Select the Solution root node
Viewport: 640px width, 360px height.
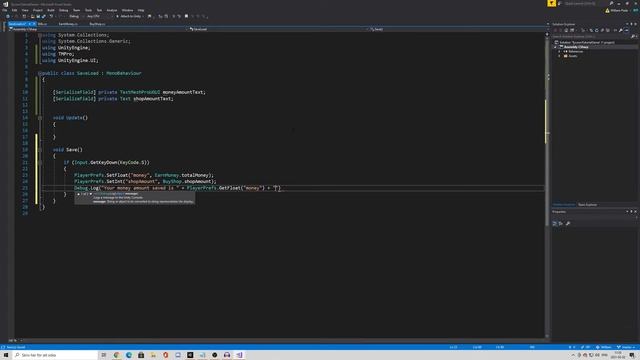coord(586,42)
